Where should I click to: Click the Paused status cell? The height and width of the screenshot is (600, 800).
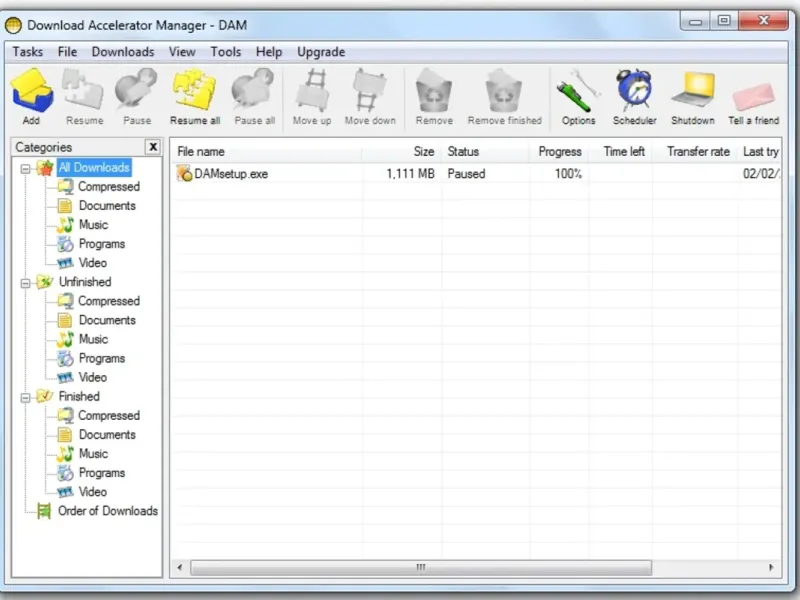click(x=466, y=173)
